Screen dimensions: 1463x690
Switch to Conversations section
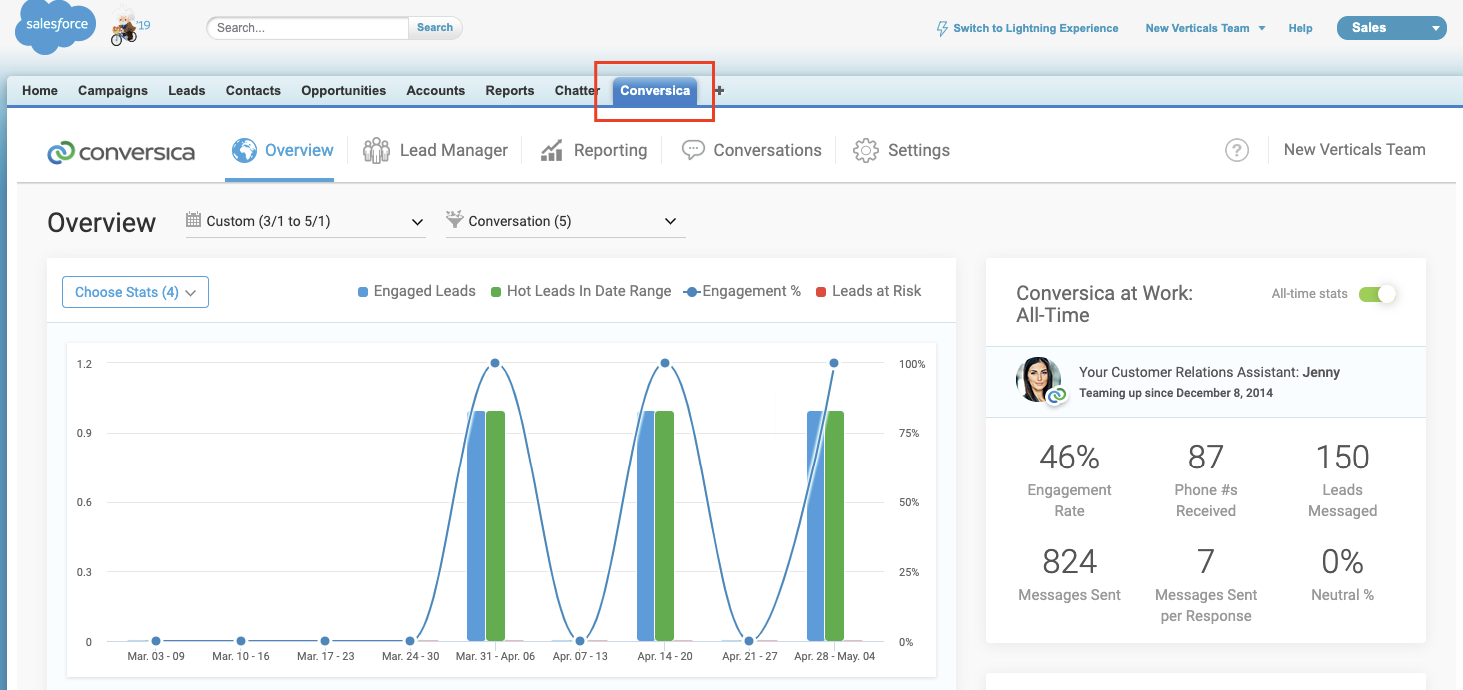[751, 150]
